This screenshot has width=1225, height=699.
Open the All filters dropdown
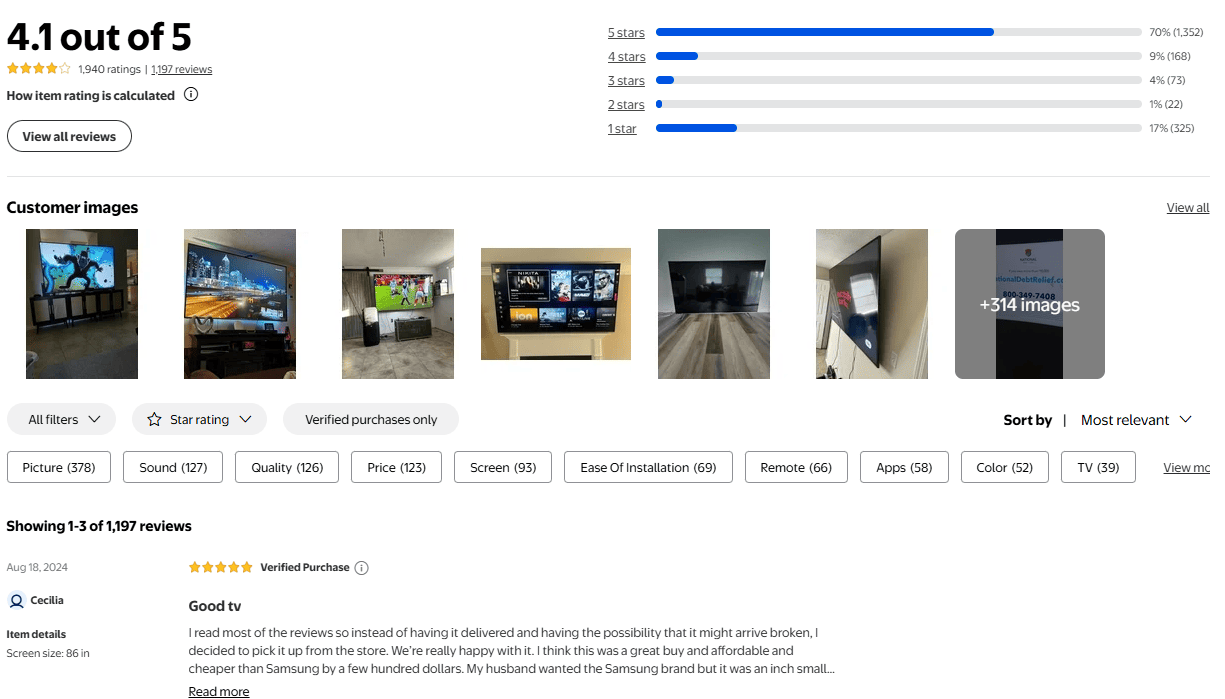coord(61,419)
